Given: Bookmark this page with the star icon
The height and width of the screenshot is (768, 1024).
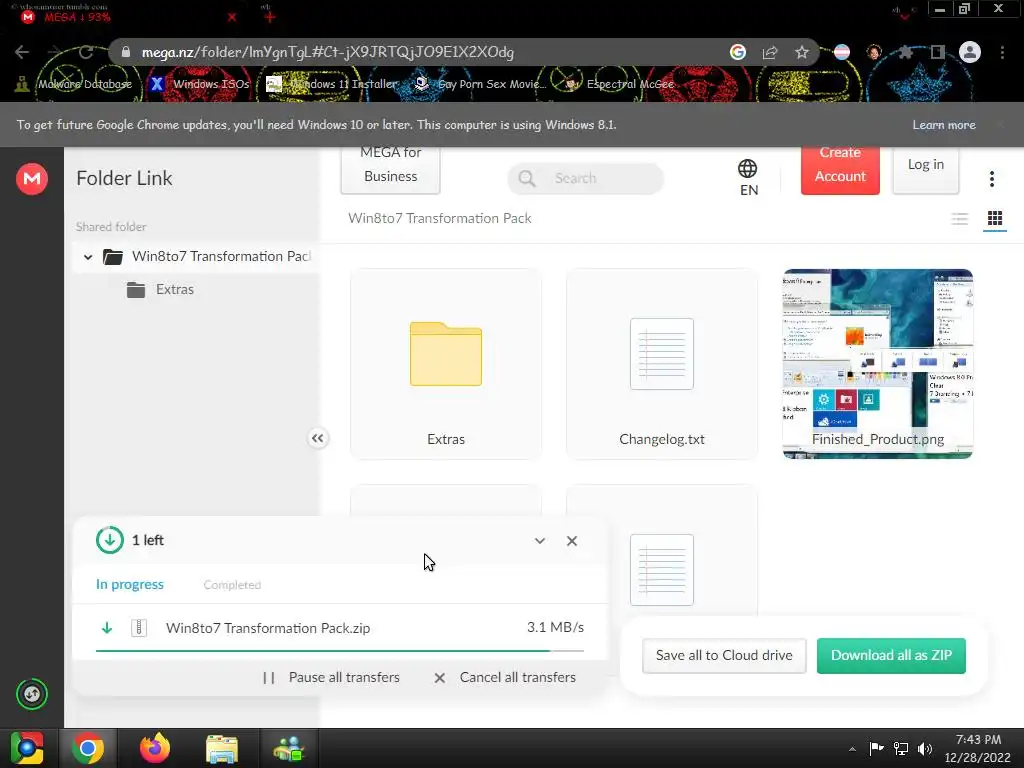Looking at the screenshot, I should point(802,52).
